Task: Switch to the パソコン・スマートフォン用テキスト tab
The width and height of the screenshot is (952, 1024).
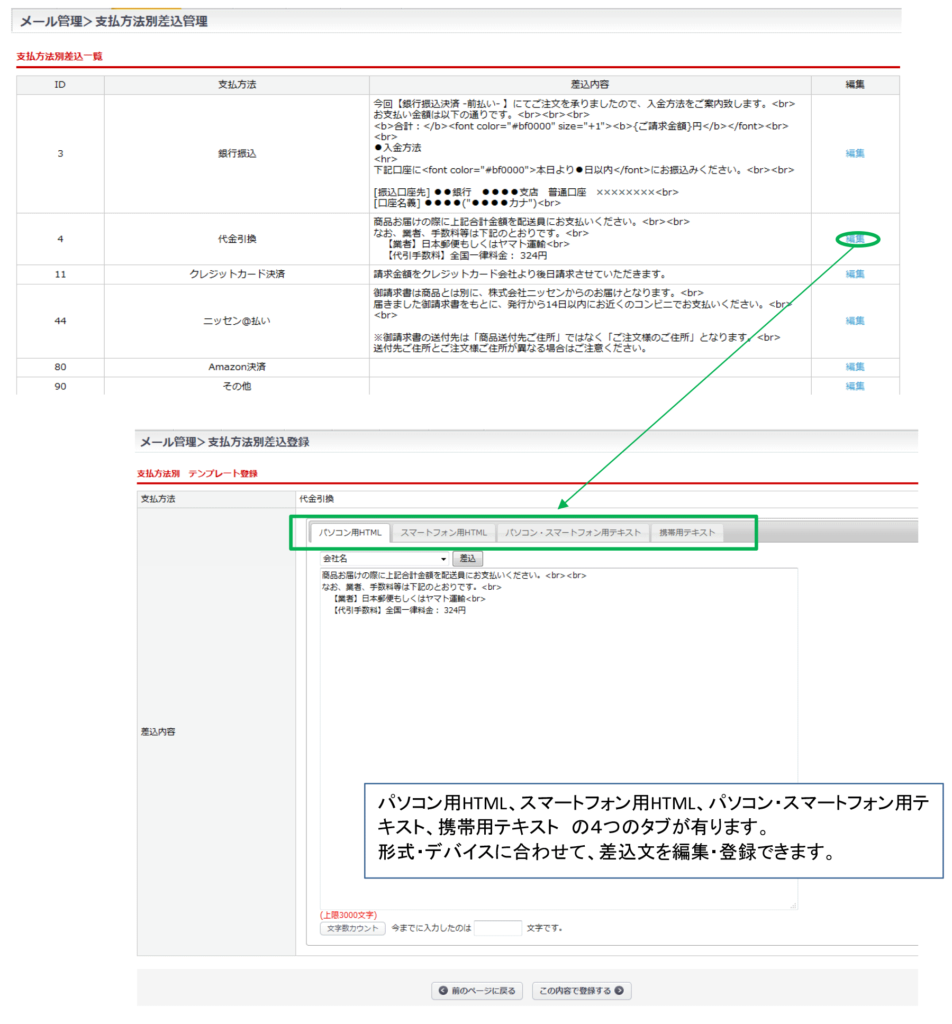Action: pos(573,533)
